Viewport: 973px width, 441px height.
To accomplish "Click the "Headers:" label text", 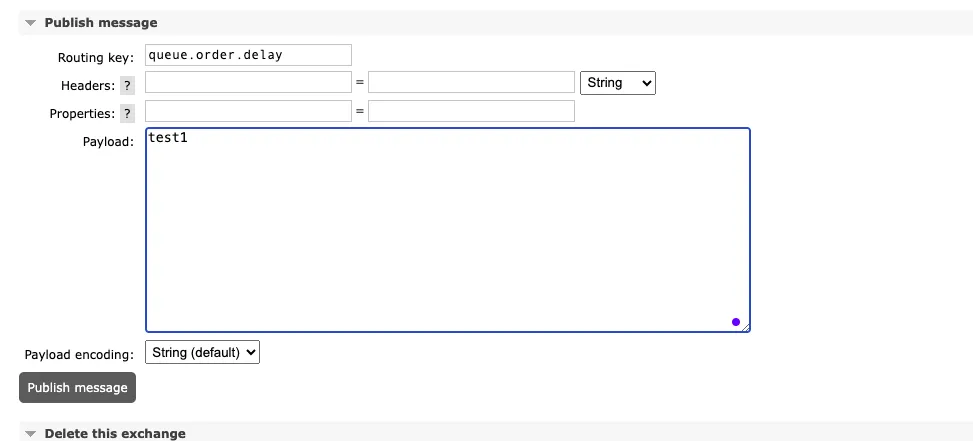I will [88, 86].
